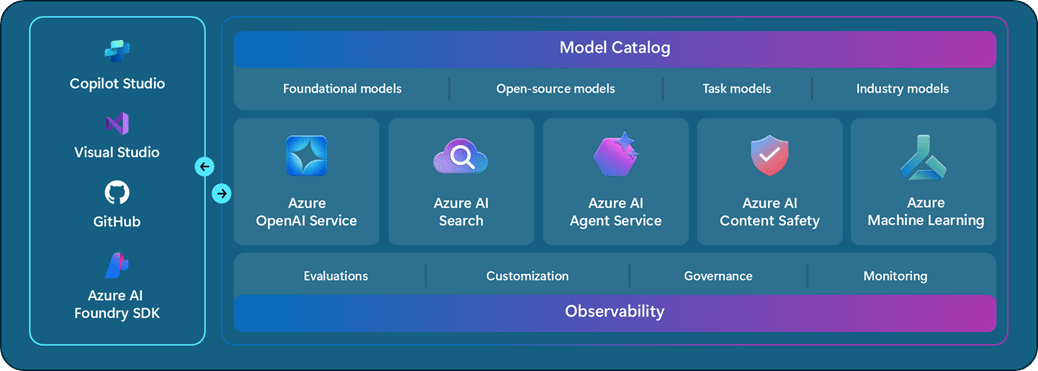The width and height of the screenshot is (1038, 371).
Task: Open Industry models category
Action: pos(902,88)
